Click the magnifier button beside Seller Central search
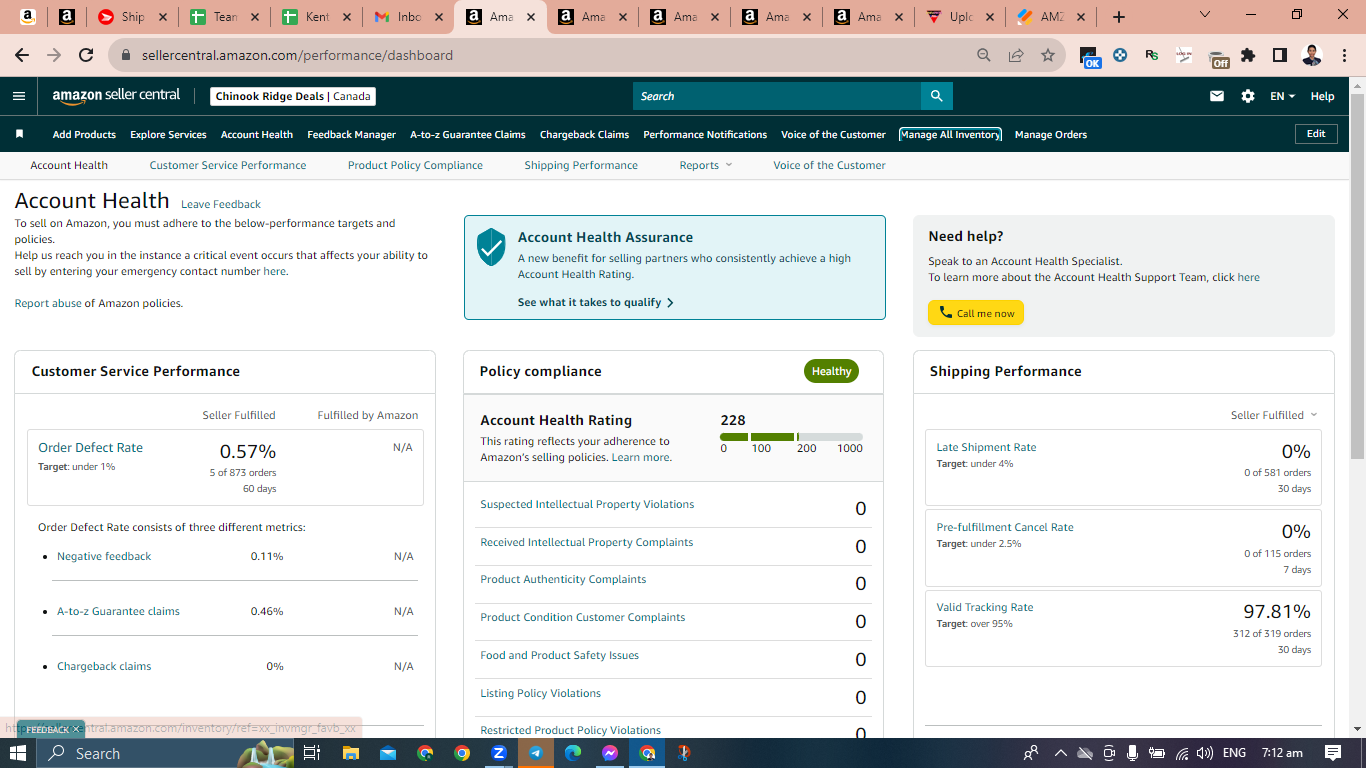This screenshot has width=1366, height=768. (x=937, y=96)
